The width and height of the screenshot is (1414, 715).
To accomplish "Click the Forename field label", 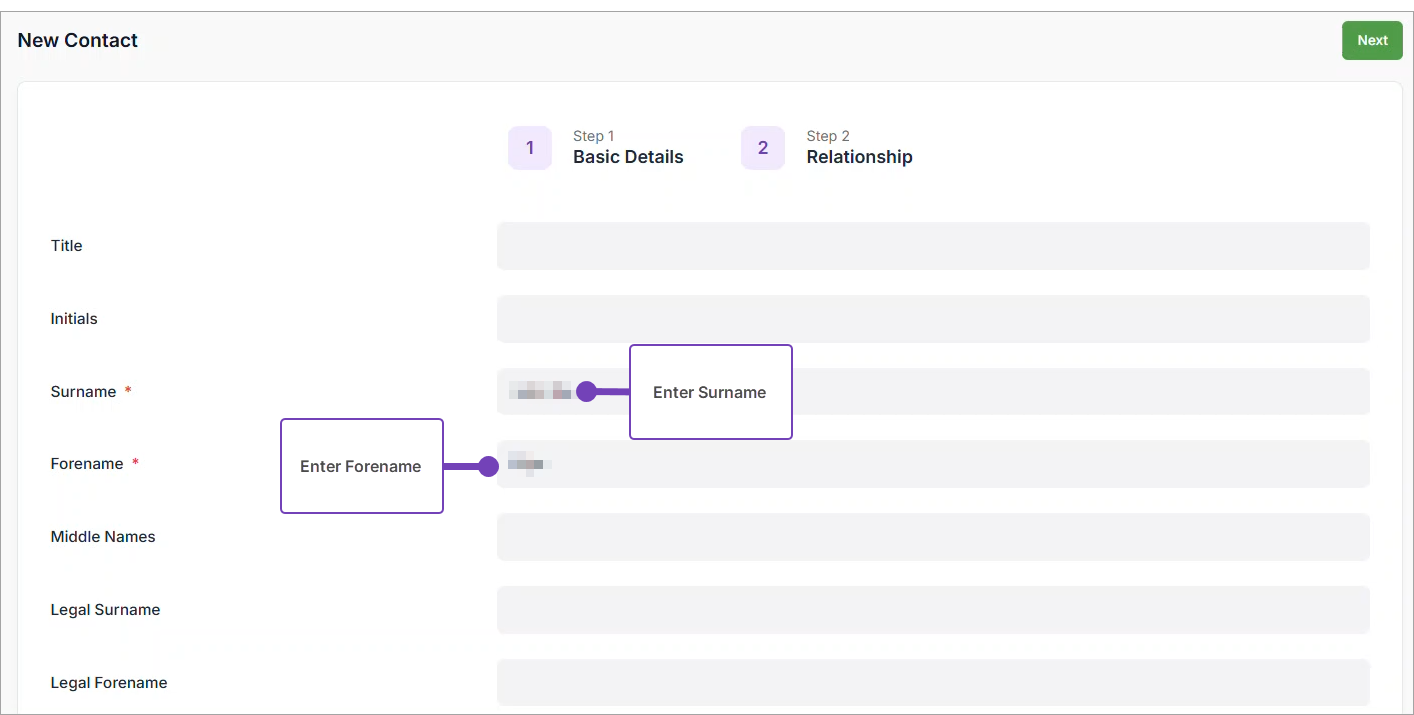I will click(87, 464).
